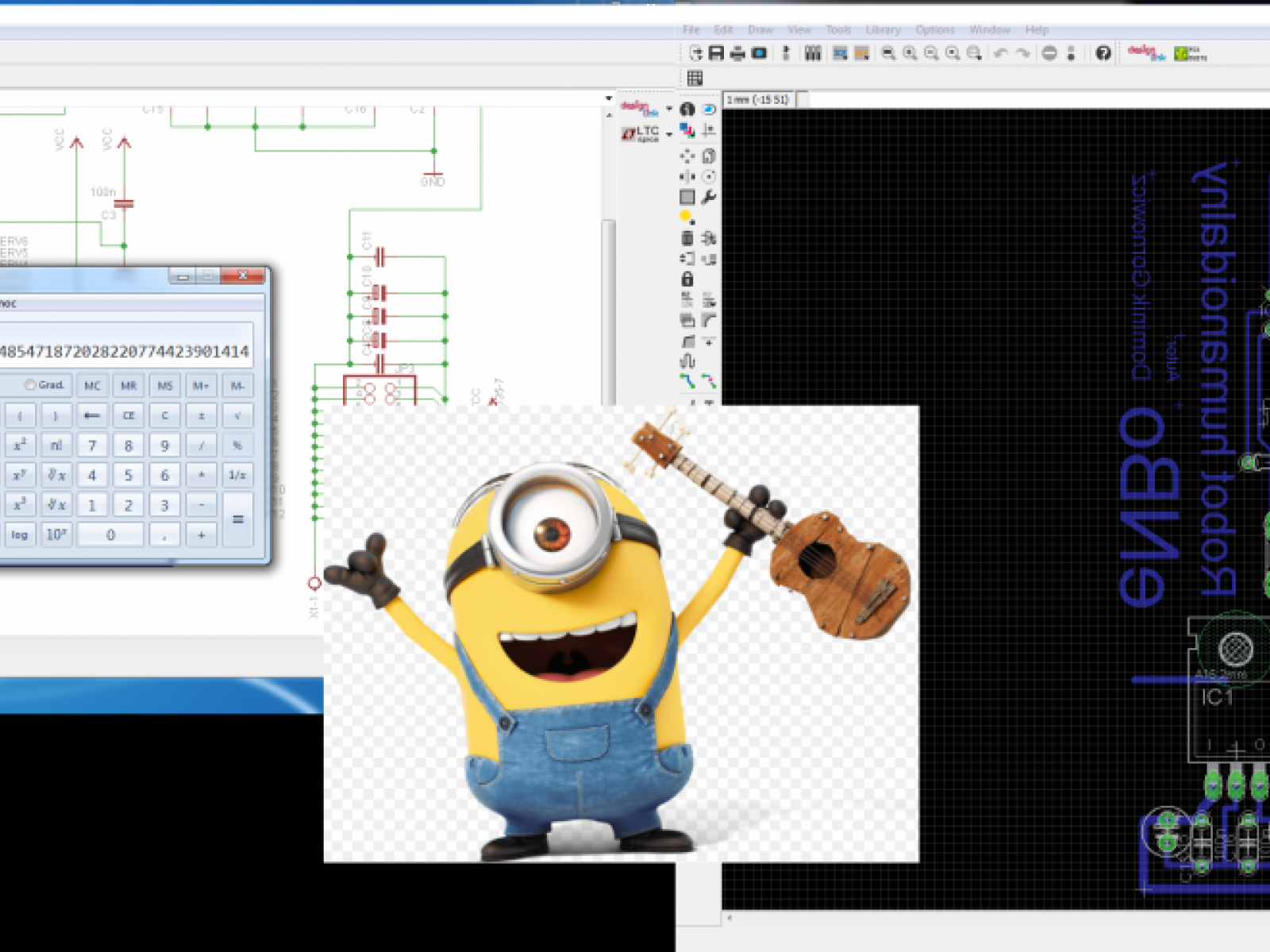The width and height of the screenshot is (1270, 952).
Task: Click the calculator n! factorial button
Action: (56, 445)
